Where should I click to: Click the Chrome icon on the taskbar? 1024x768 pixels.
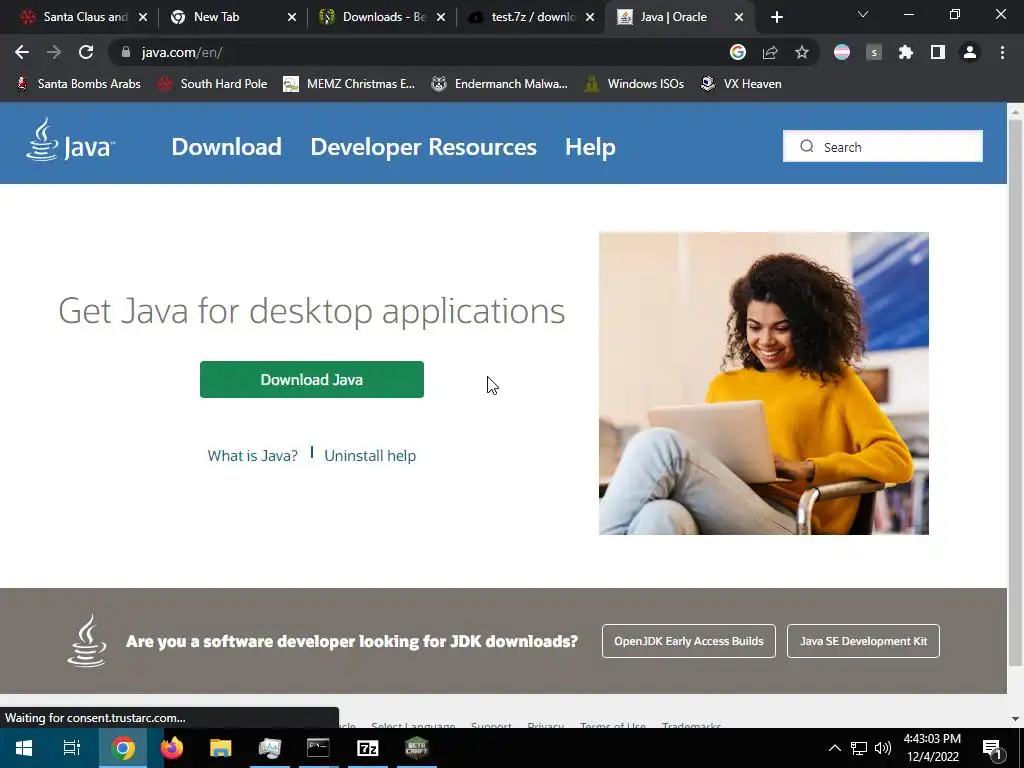123,748
